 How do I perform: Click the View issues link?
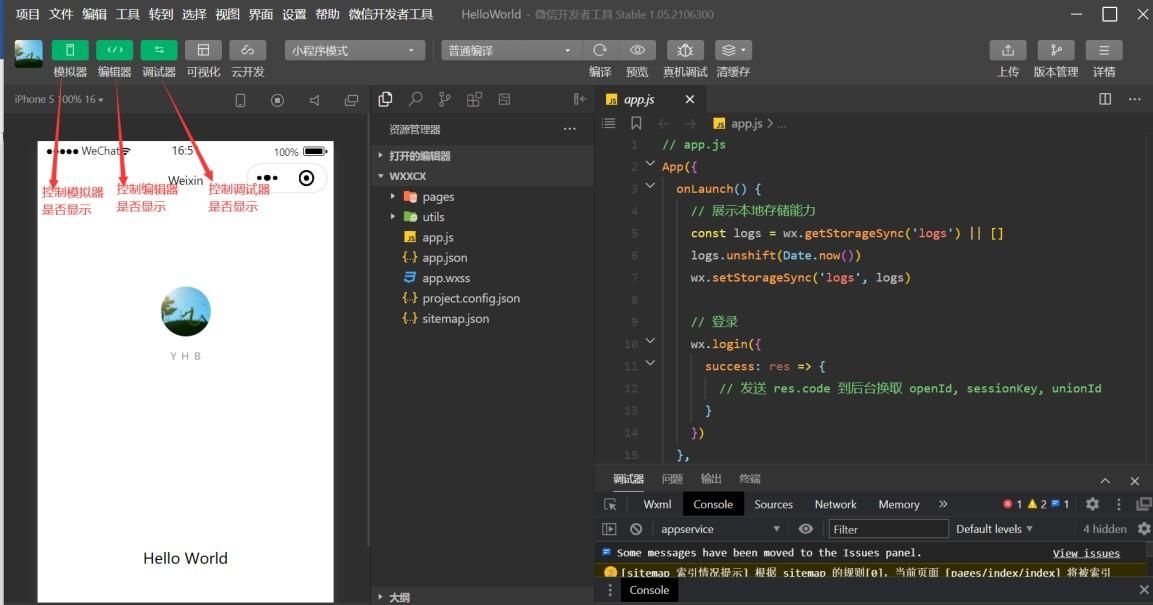(x=1086, y=553)
